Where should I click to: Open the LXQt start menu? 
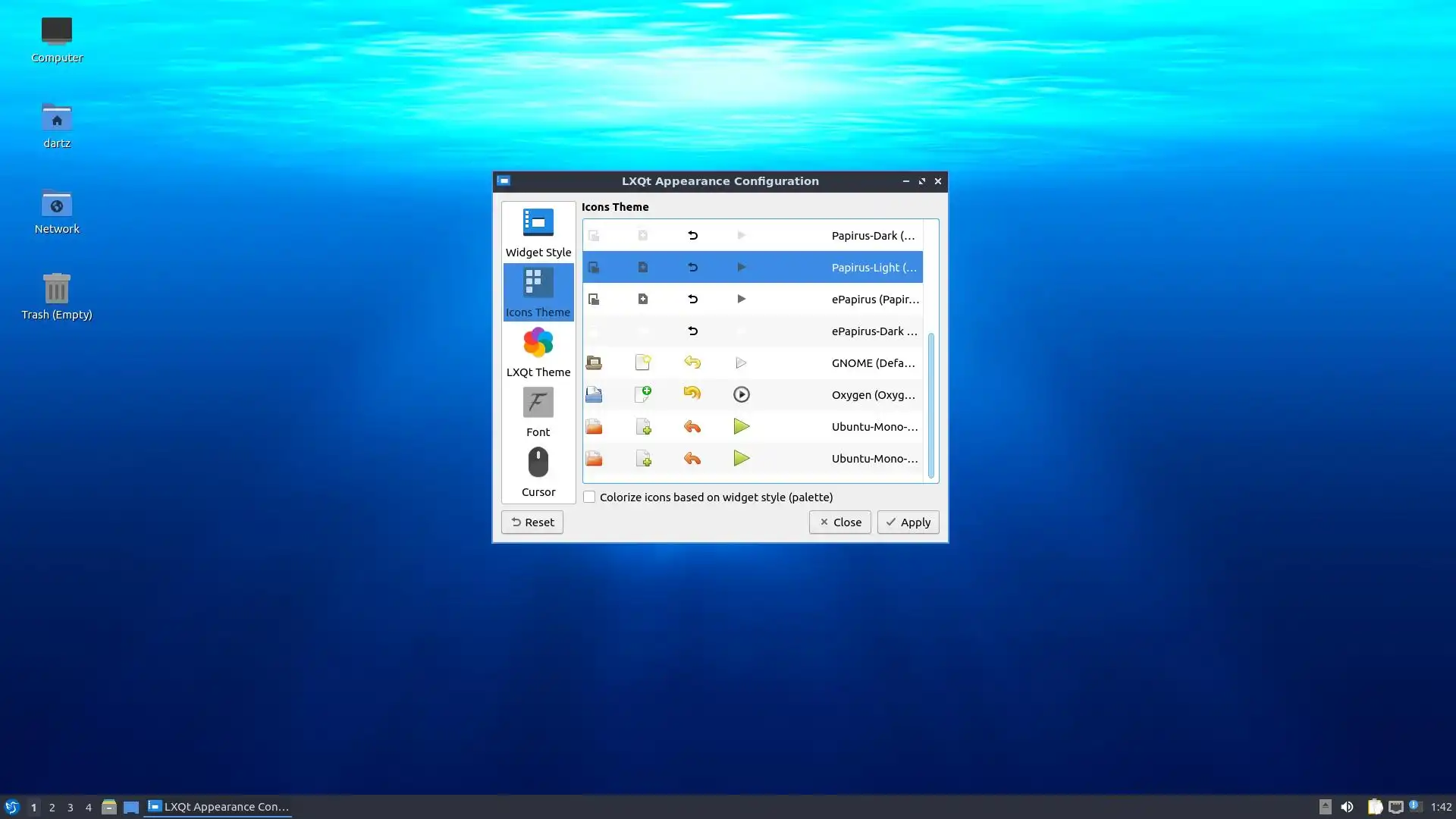pyautogui.click(x=12, y=807)
